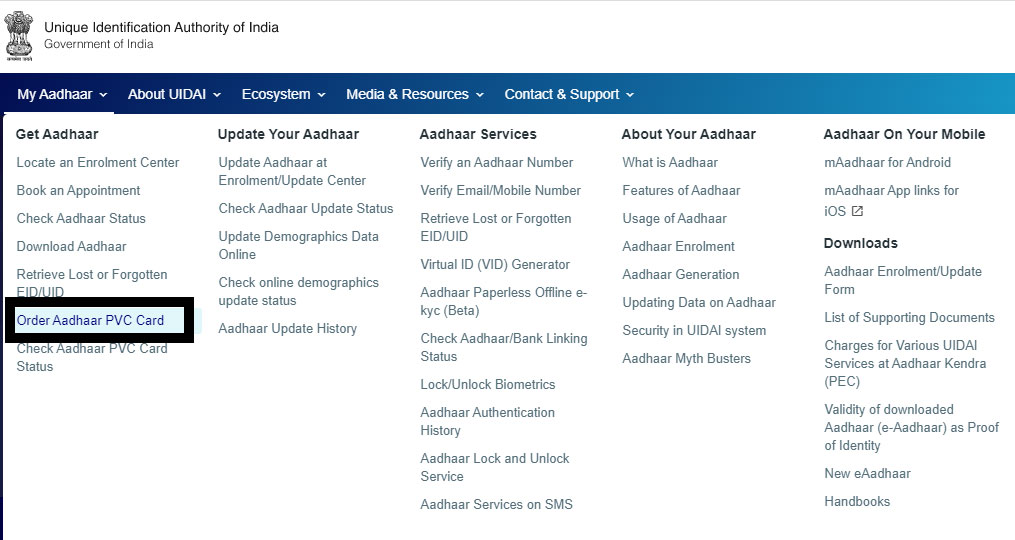The width and height of the screenshot is (1015, 540).
Task: Open Aadhaar Enrolment link
Action: [678, 246]
